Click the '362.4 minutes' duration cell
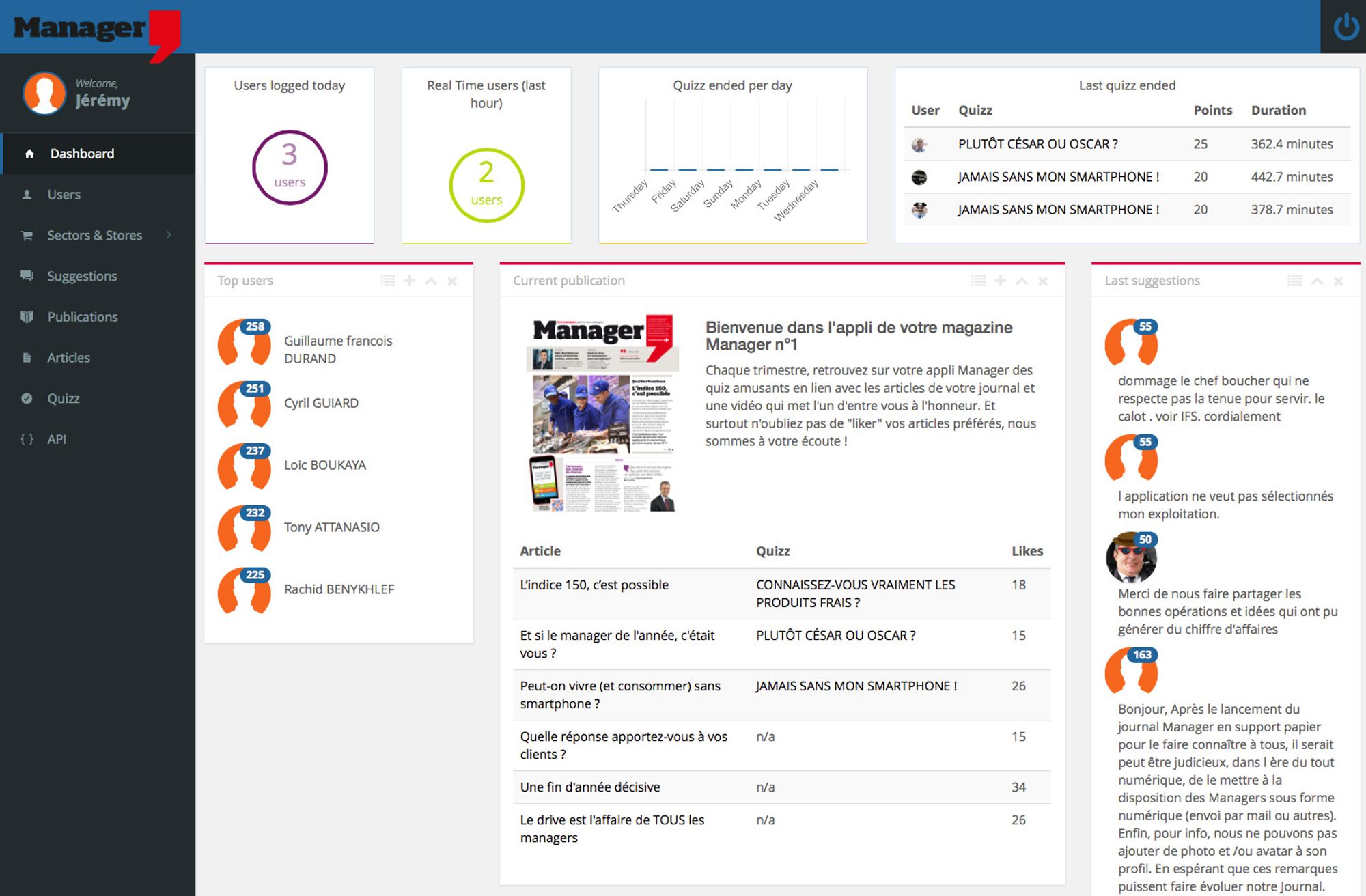This screenshot has height=896, width=1366. click(1292, 144)
